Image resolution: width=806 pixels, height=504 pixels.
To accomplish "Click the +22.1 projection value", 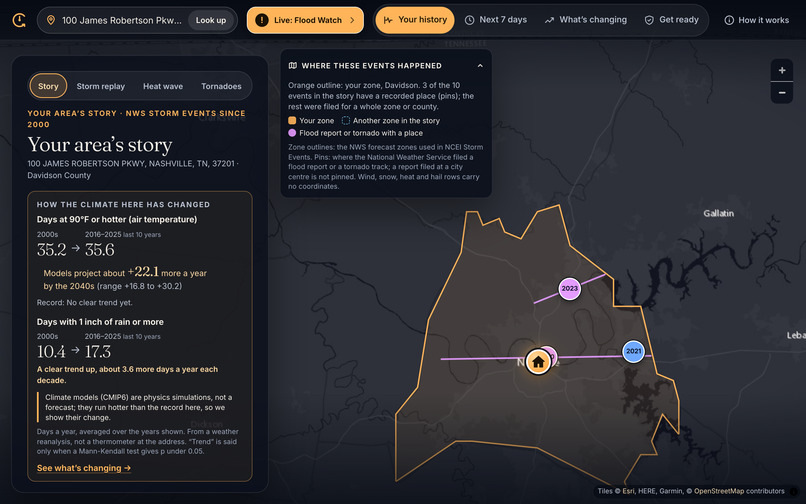I will pos(143,272).
